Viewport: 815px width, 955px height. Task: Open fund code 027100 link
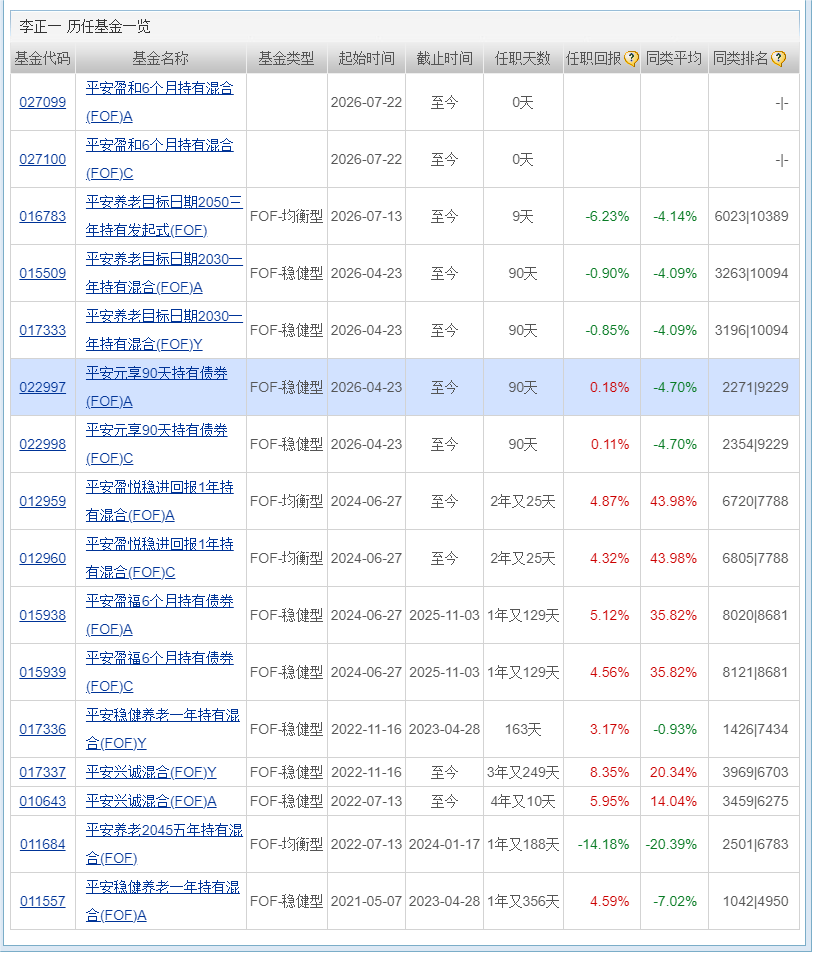[x=43, y=160]
